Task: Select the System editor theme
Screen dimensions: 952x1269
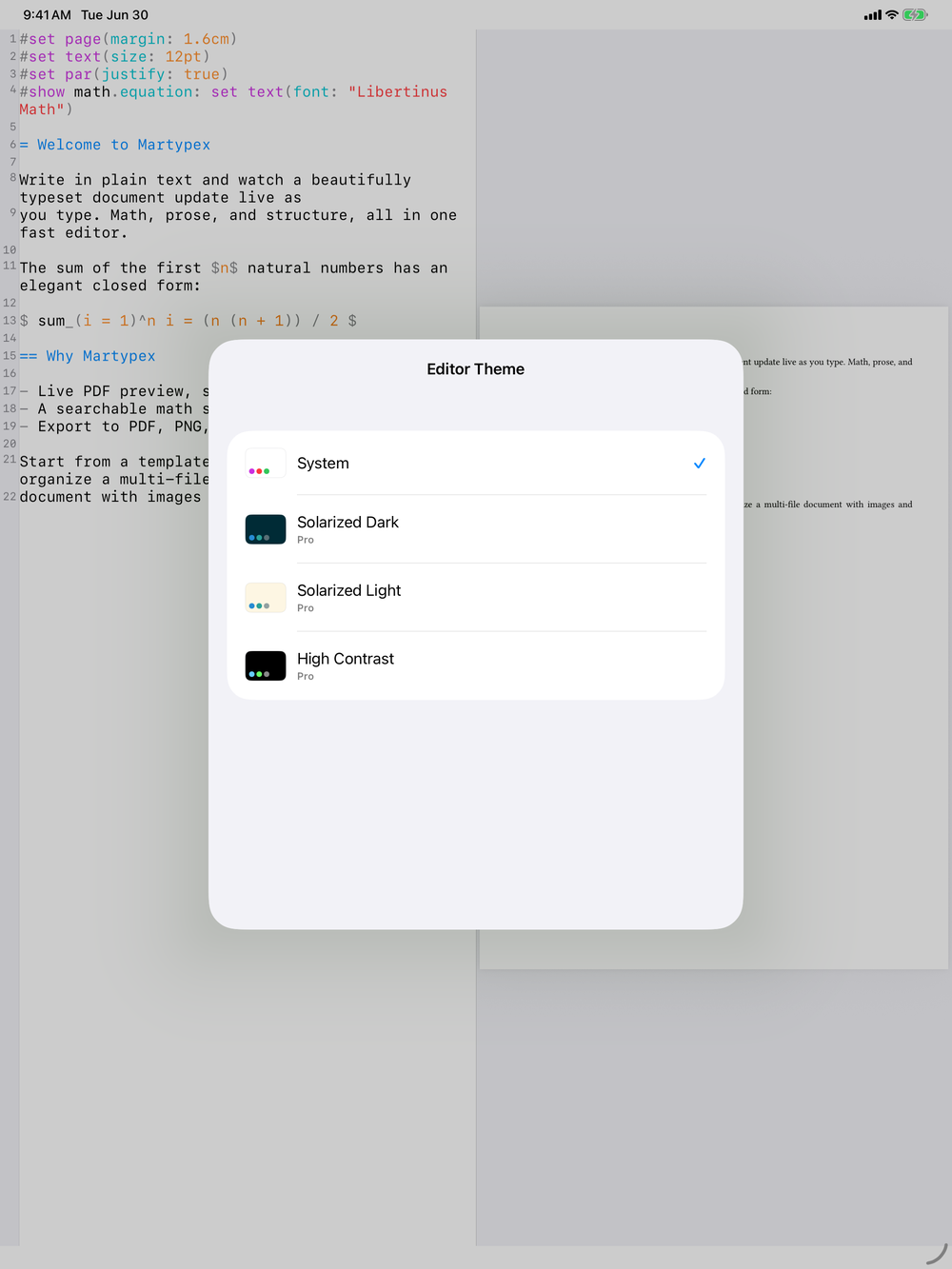Action: tap(476, 464)
